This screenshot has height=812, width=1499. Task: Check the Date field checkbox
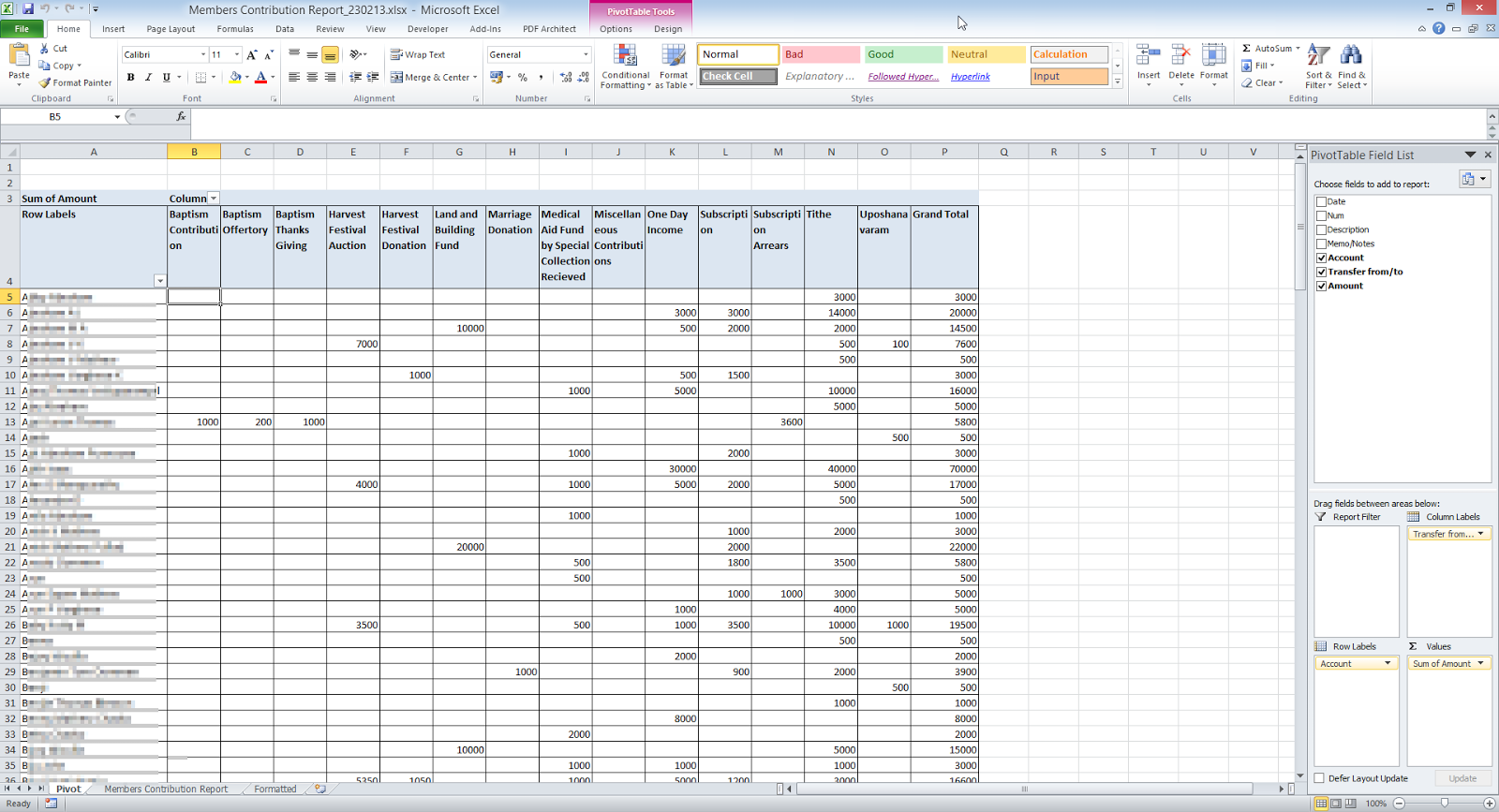(1321, 201)
